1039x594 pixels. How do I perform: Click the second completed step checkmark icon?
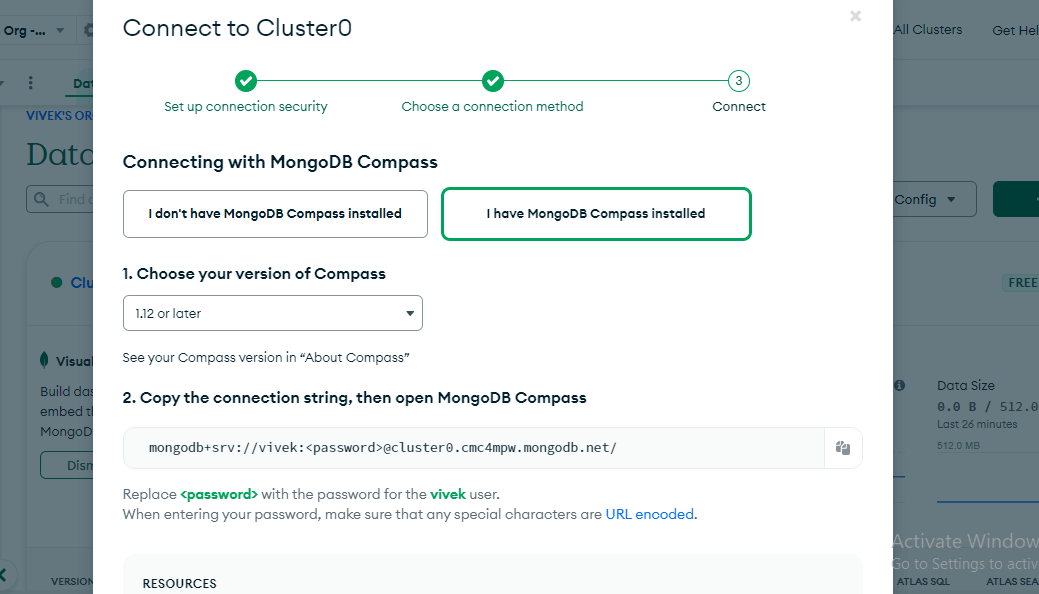[492, 81]
